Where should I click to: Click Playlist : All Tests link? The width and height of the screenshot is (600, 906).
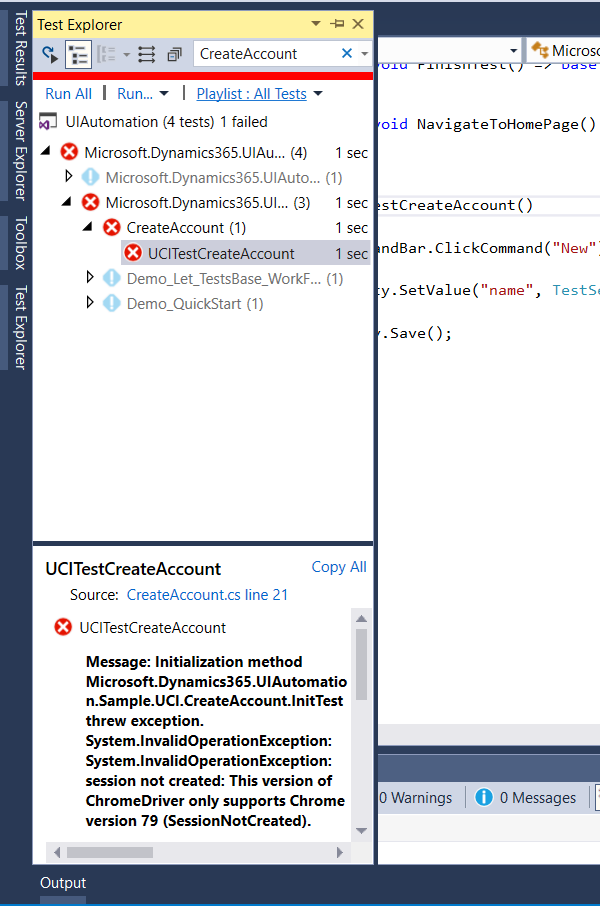251,94
